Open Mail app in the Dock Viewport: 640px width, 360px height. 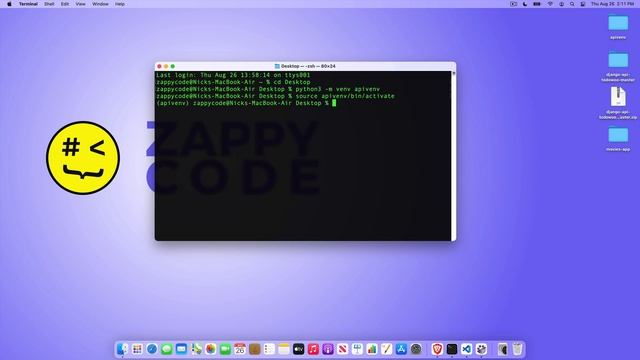pyautogui.click(x=181, y=349)
